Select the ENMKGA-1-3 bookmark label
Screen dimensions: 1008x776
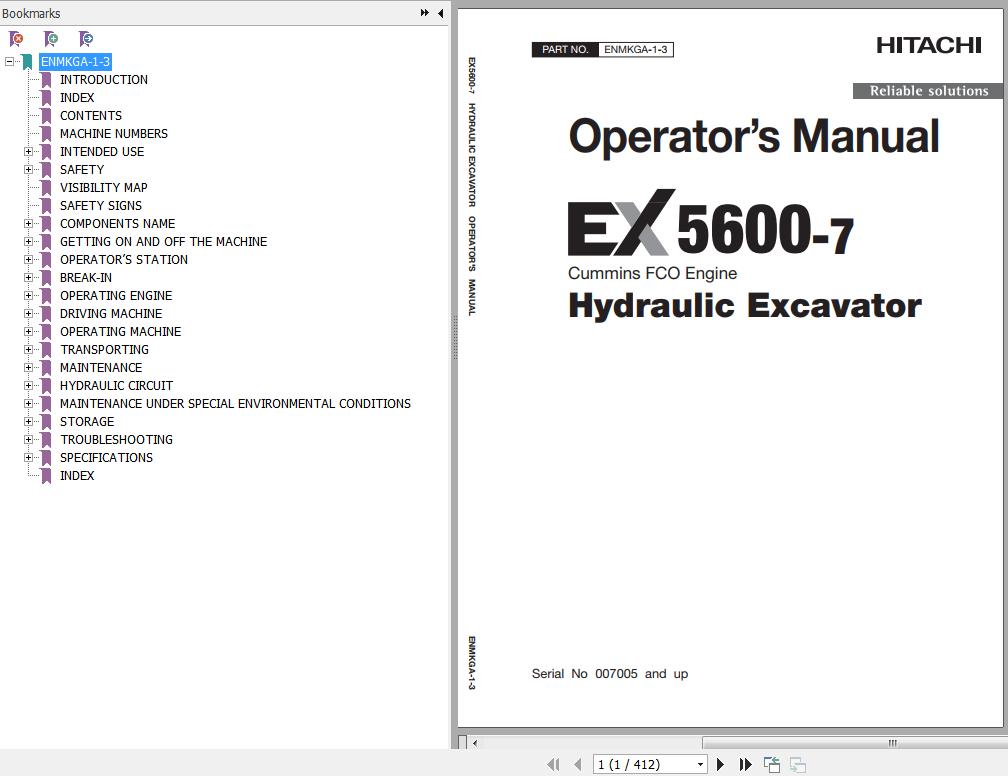[x=75, y=62]
